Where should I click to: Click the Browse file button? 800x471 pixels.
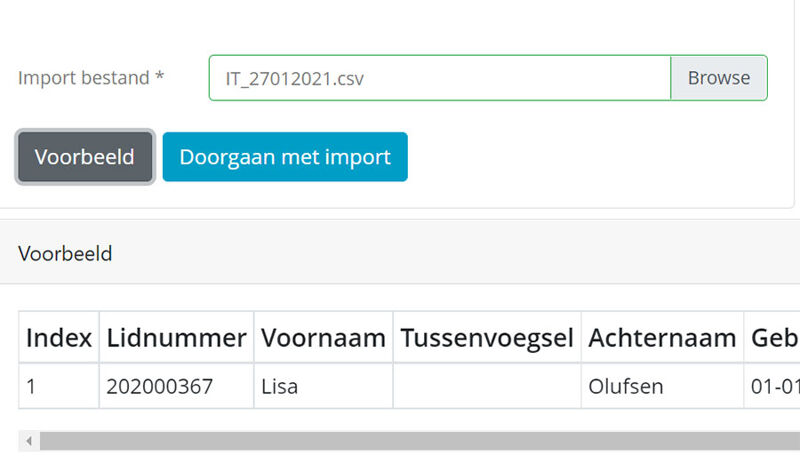click(x=718, y=78)
